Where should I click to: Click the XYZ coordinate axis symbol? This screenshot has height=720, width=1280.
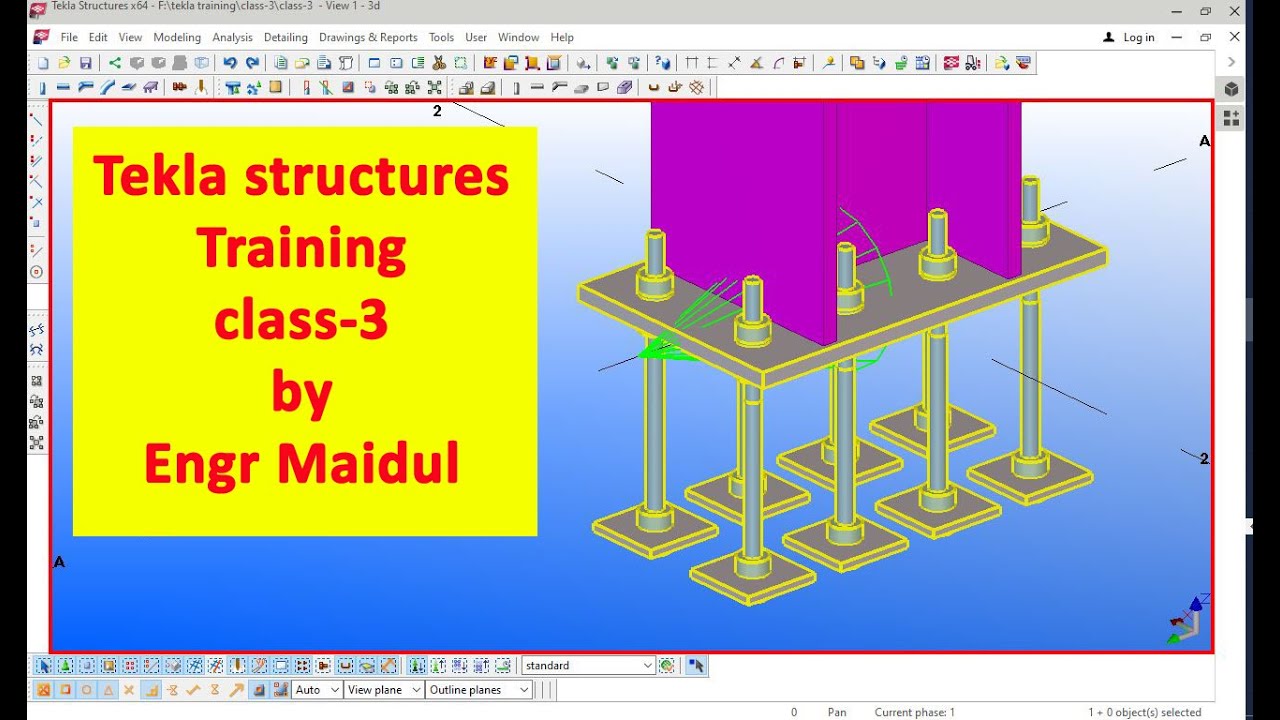[x=1189, y=618]
